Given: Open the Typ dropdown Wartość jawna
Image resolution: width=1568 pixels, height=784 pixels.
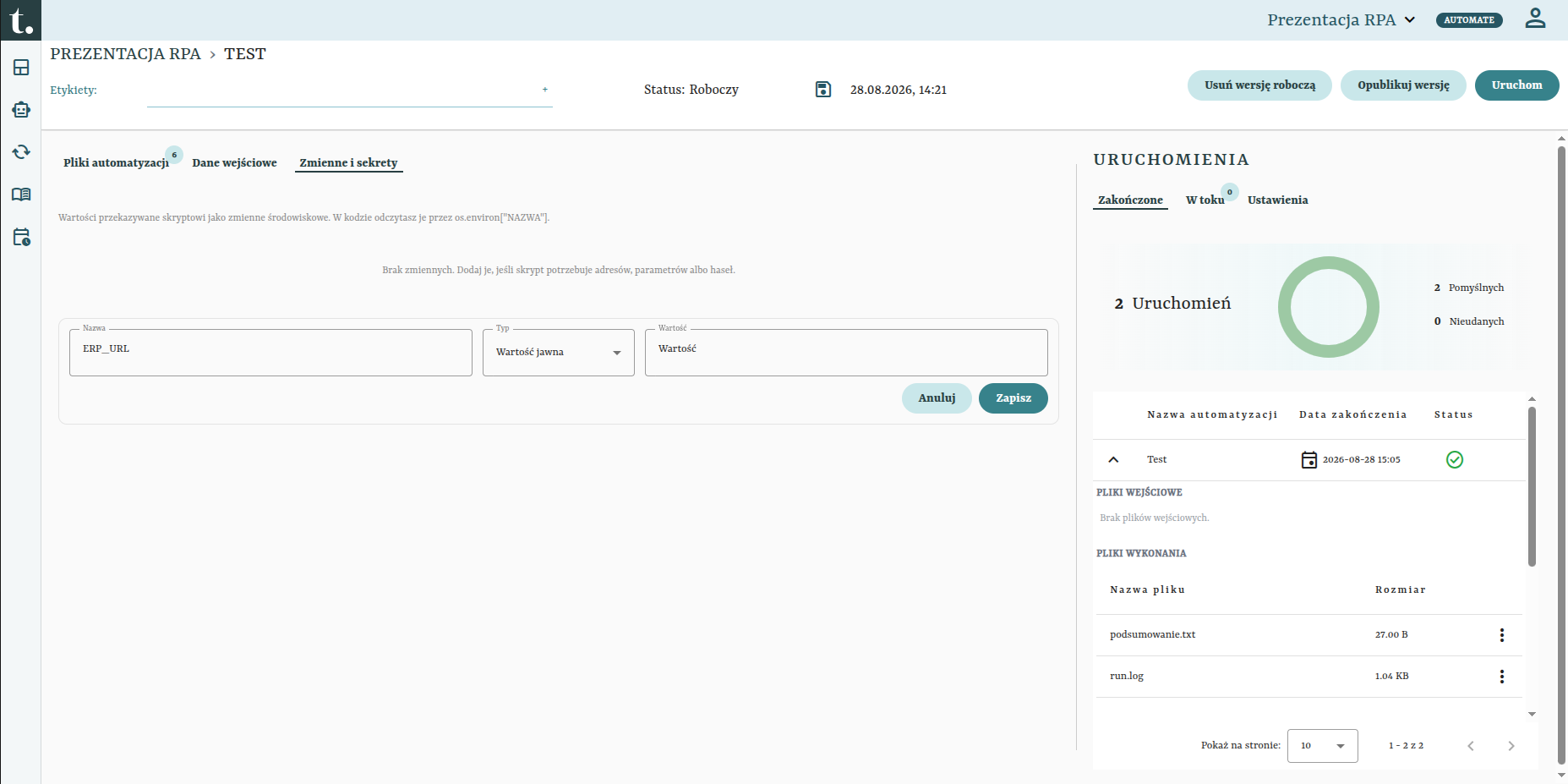Looking at the screenshot, I should (x=559, y=353).
